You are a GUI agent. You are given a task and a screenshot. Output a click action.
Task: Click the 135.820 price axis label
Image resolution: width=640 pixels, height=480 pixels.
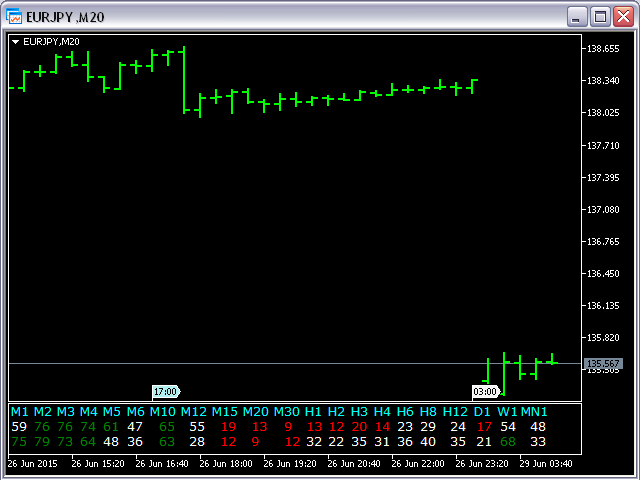603,338
